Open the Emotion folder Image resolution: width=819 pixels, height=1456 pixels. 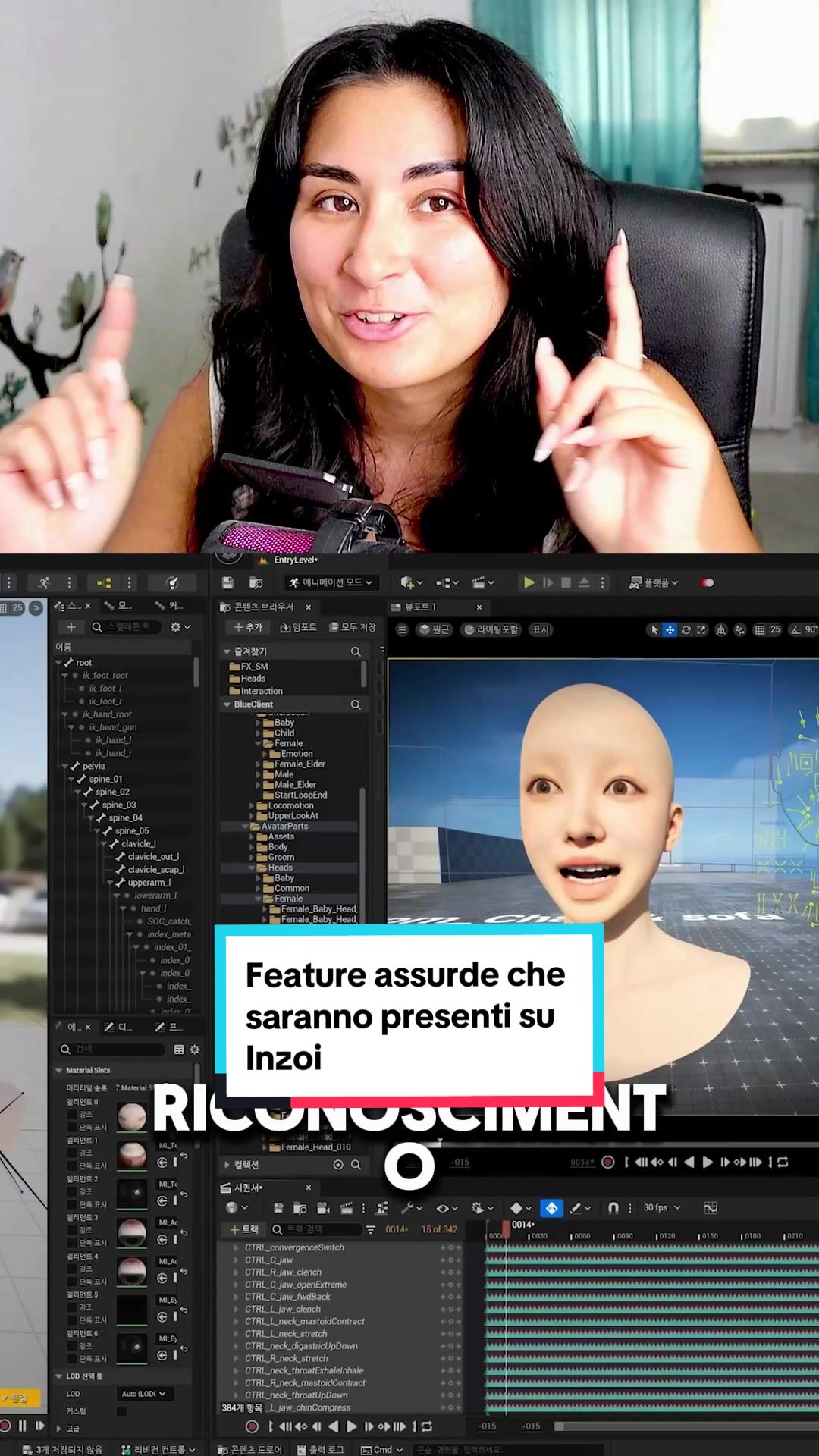(296, 754)
